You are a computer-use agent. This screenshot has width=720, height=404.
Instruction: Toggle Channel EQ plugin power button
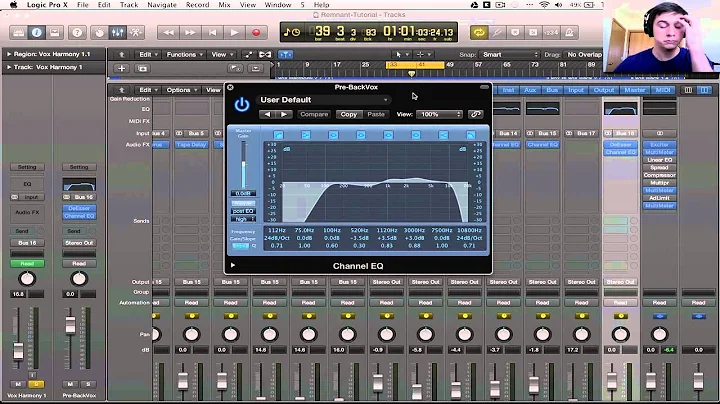(242, 105)
